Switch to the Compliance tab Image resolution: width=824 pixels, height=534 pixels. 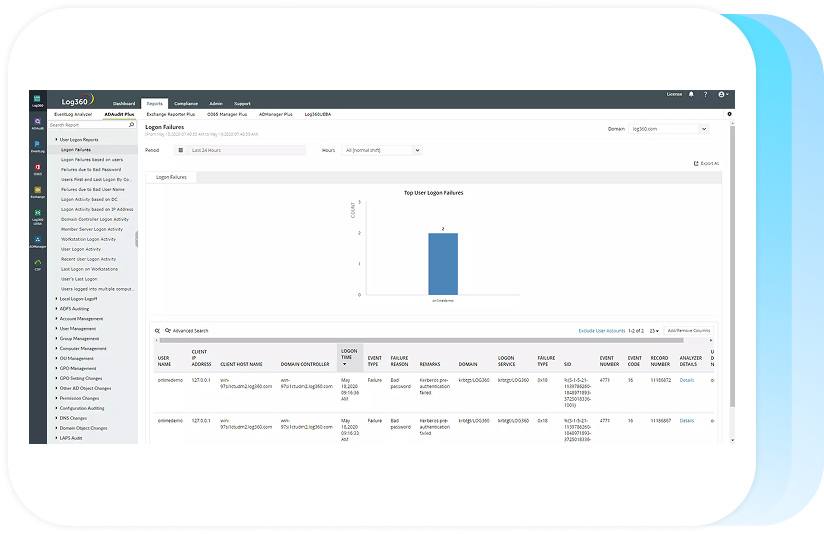(x=185, y=103)
